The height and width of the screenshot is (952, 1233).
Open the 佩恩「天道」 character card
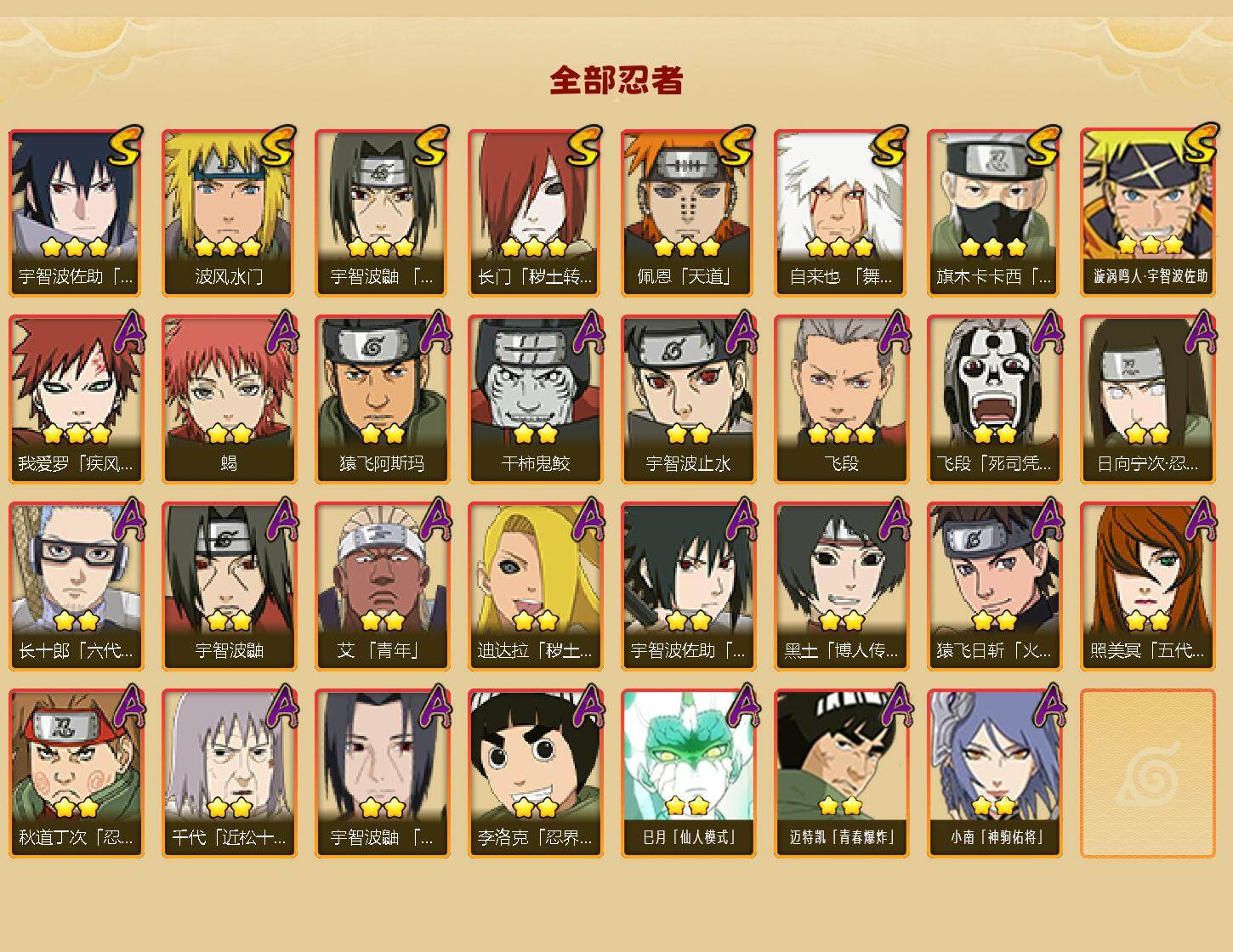coord(688,212)
